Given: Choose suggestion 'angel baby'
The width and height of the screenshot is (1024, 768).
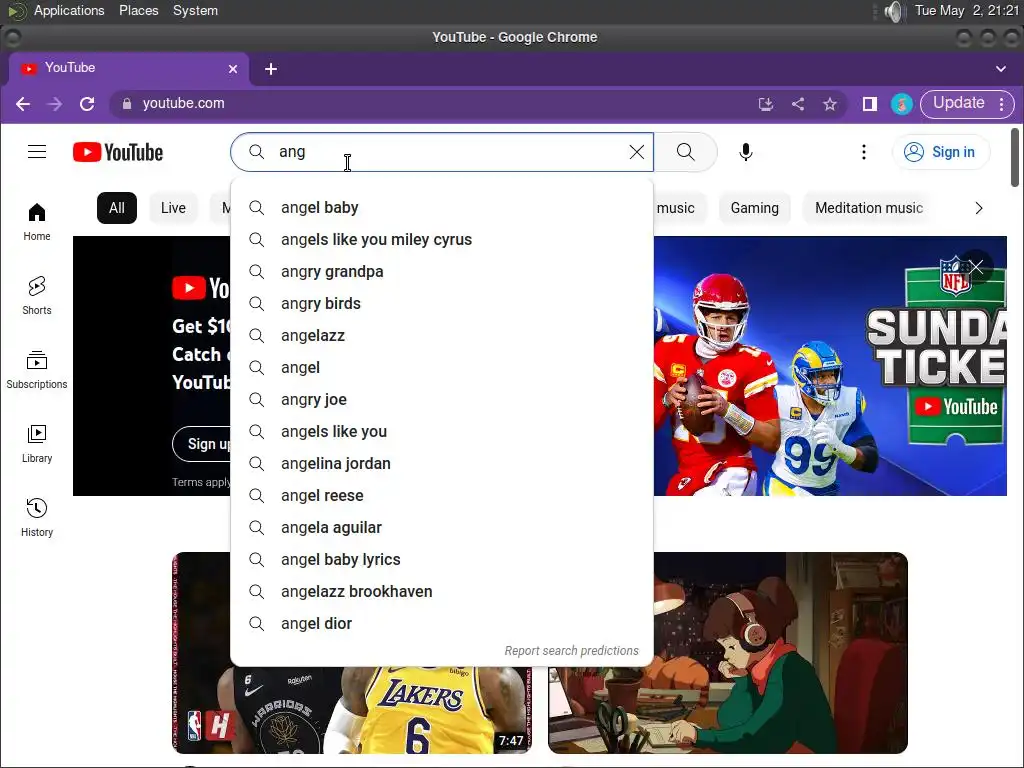Looking at the screenshot, I should click(442, 208).
